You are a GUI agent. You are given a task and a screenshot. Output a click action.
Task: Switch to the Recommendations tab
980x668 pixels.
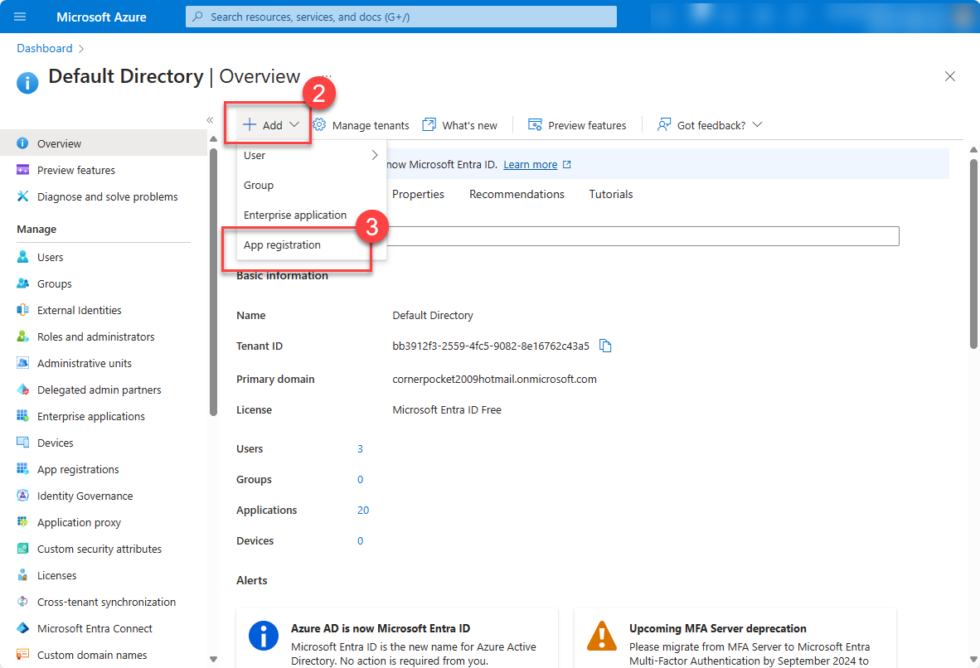[517, 194]
